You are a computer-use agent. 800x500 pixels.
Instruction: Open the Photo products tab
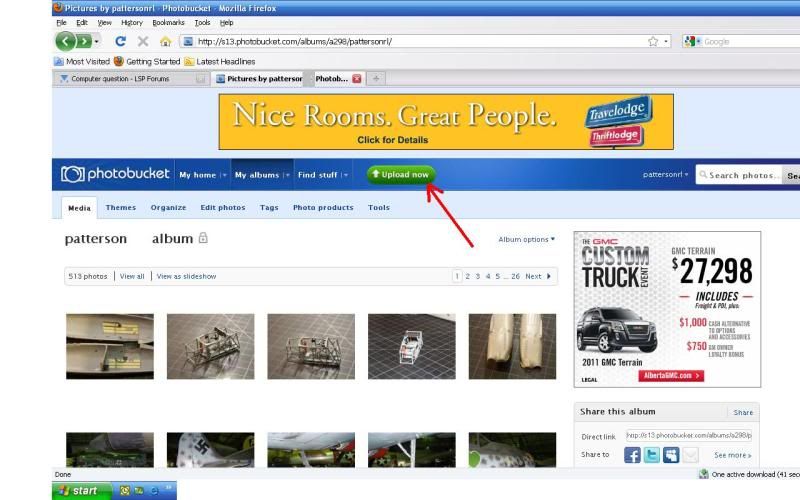coord(323,208)
